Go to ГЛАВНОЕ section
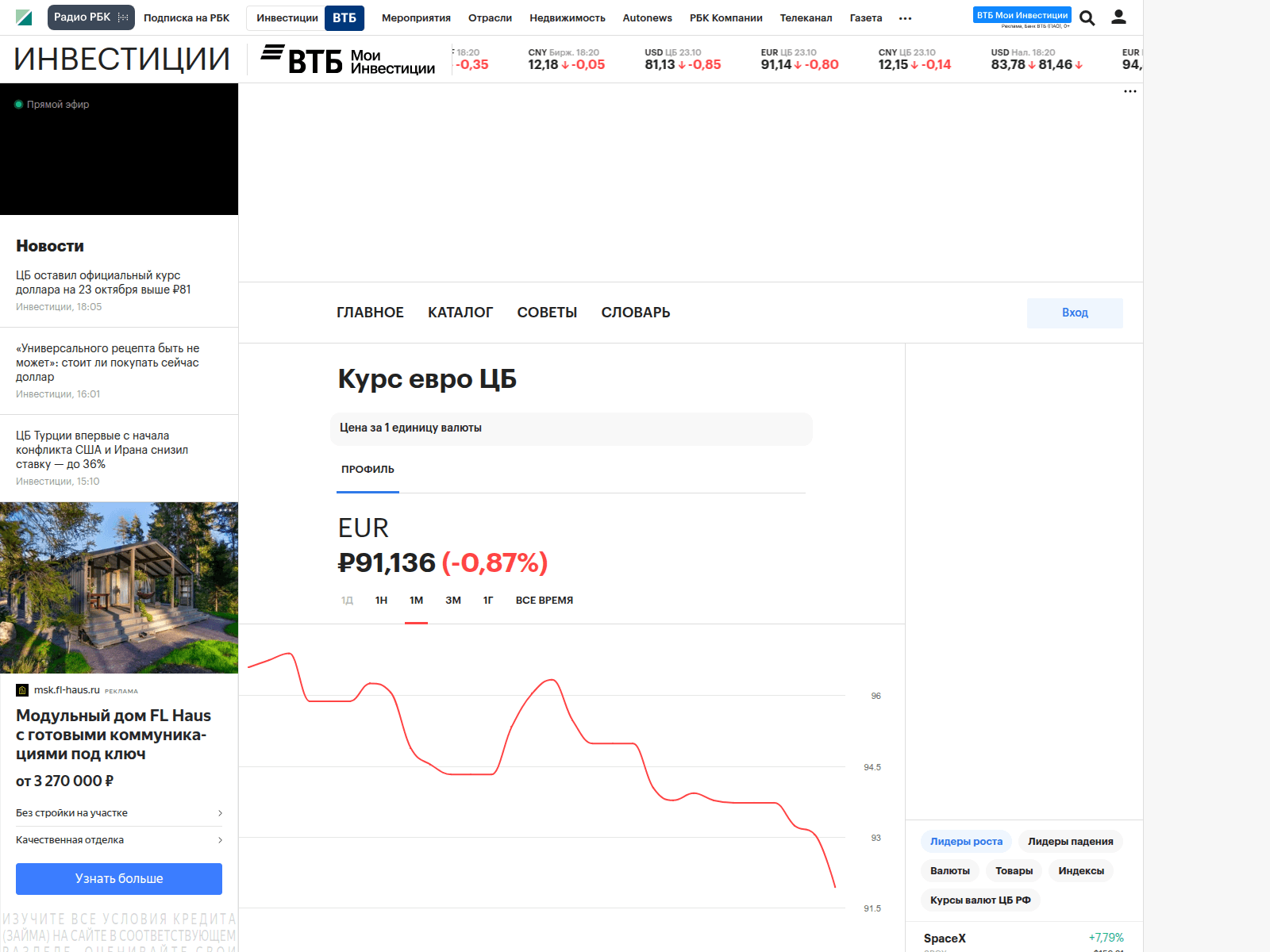This screenshot has height=952, width=1270. [x=370, y=313]
